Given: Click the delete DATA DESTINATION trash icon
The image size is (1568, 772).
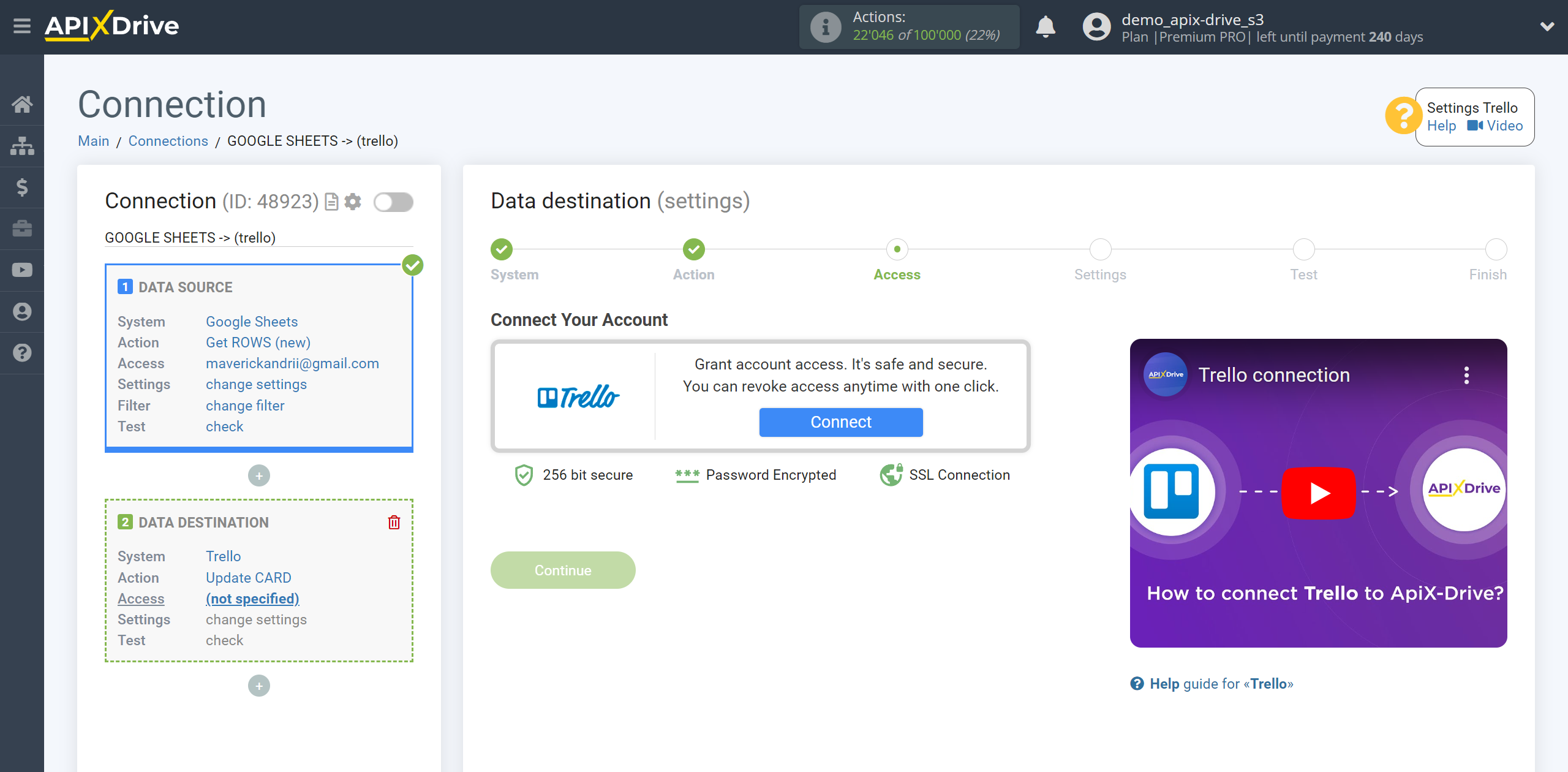Looking at the screenshot, I should [394, 522].
